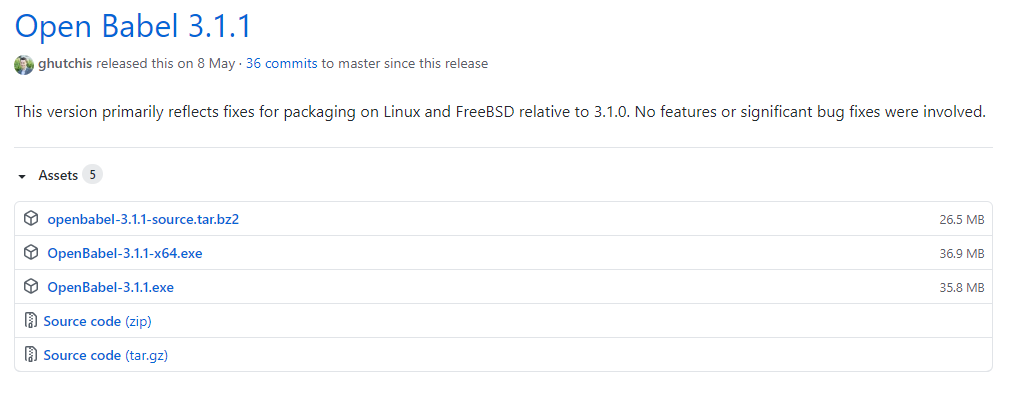Download Source code (zip)
The height and width of the screenshot is (405, 1029).
coord(98,322)
